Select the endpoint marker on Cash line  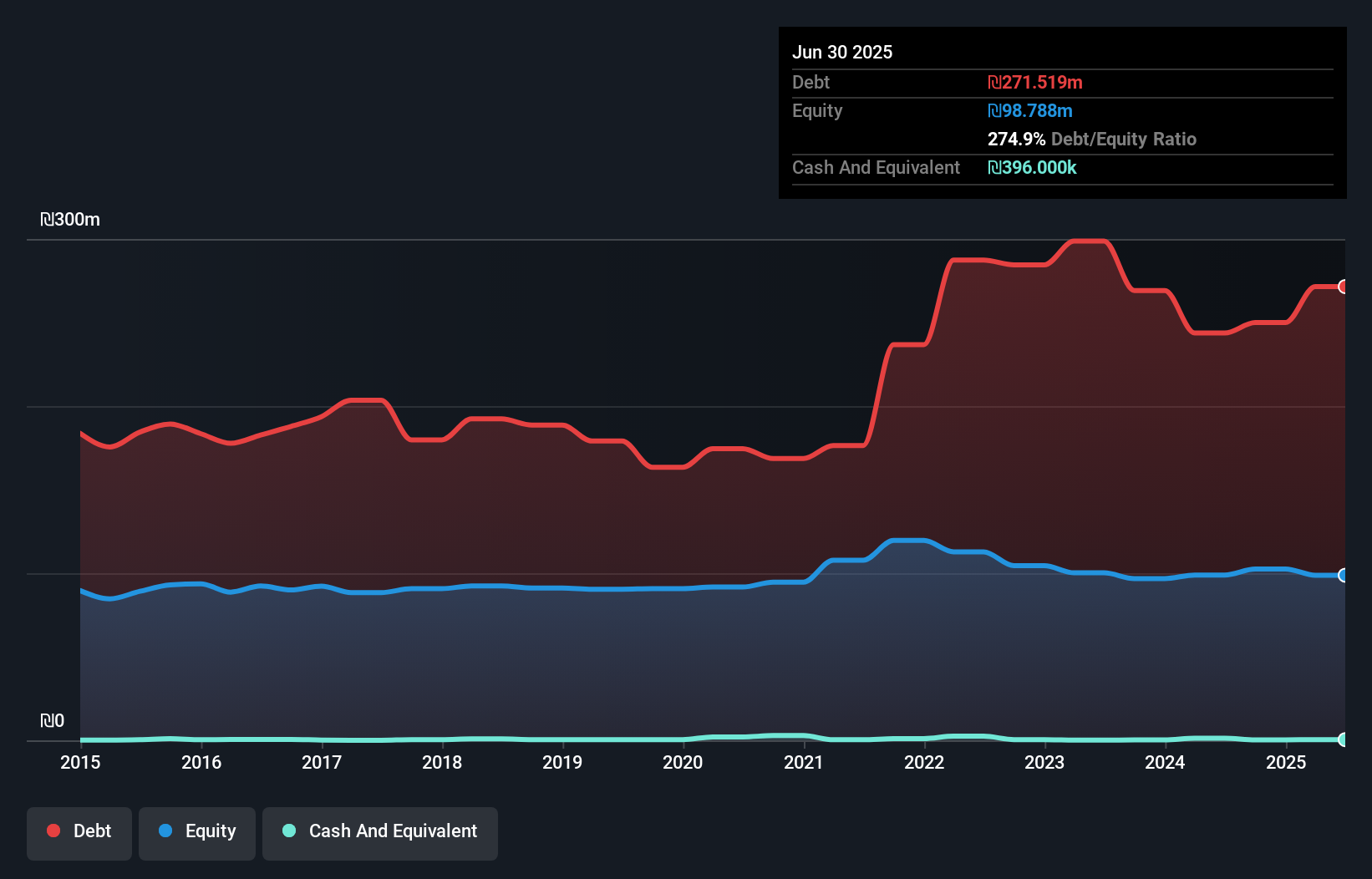click(1344, 739)
